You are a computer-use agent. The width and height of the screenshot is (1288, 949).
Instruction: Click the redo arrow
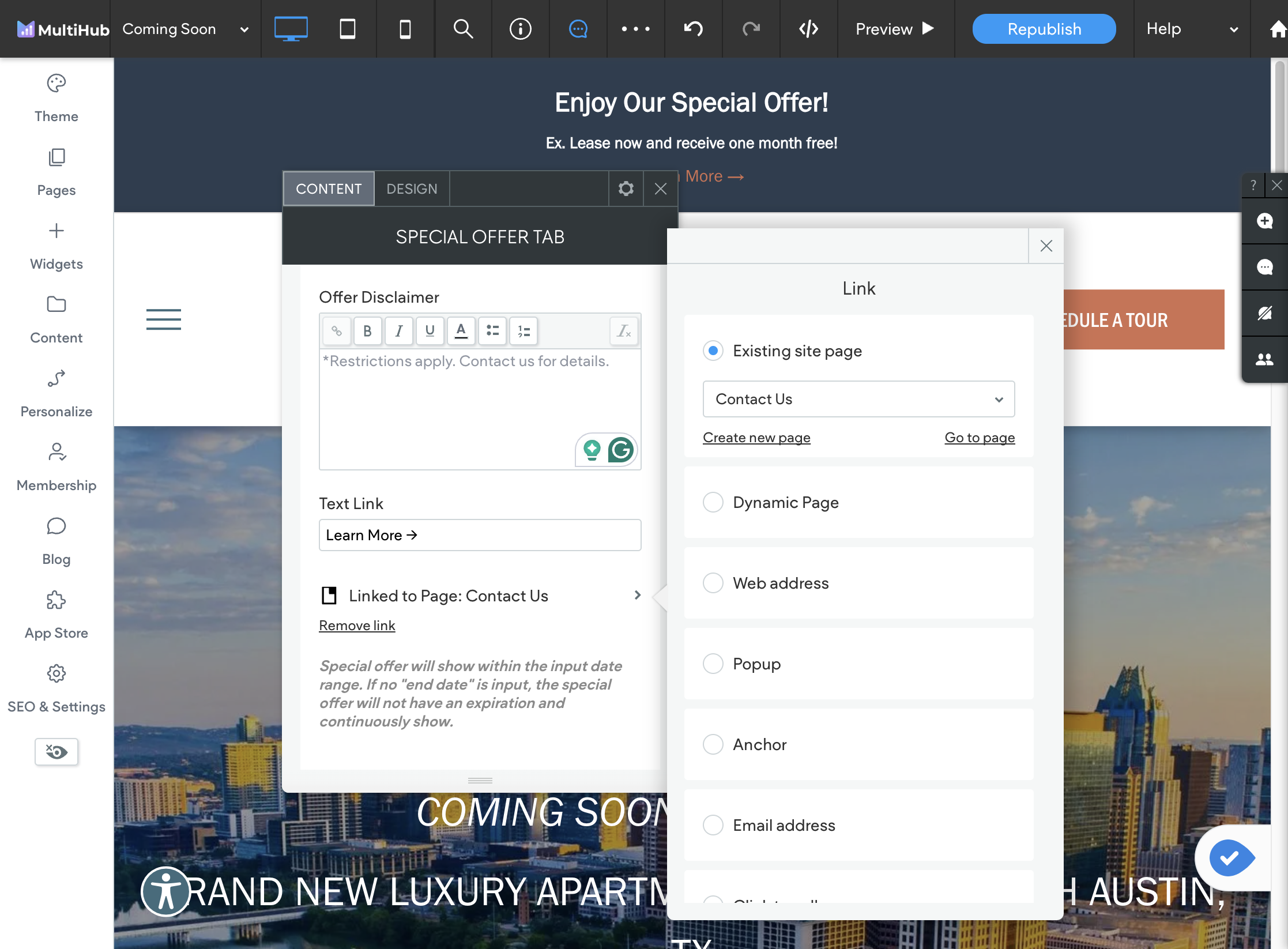[x=751, y=29]
